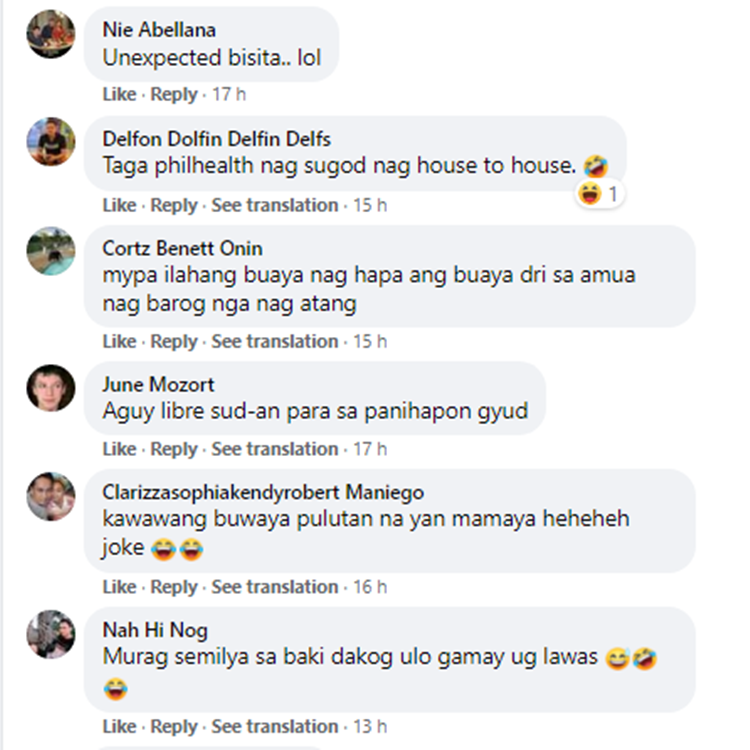See translation of Nah Hi Nog's comment
The width and height of the screenshot is (750, 750).
pyautogui.click(x=275, y=727)
